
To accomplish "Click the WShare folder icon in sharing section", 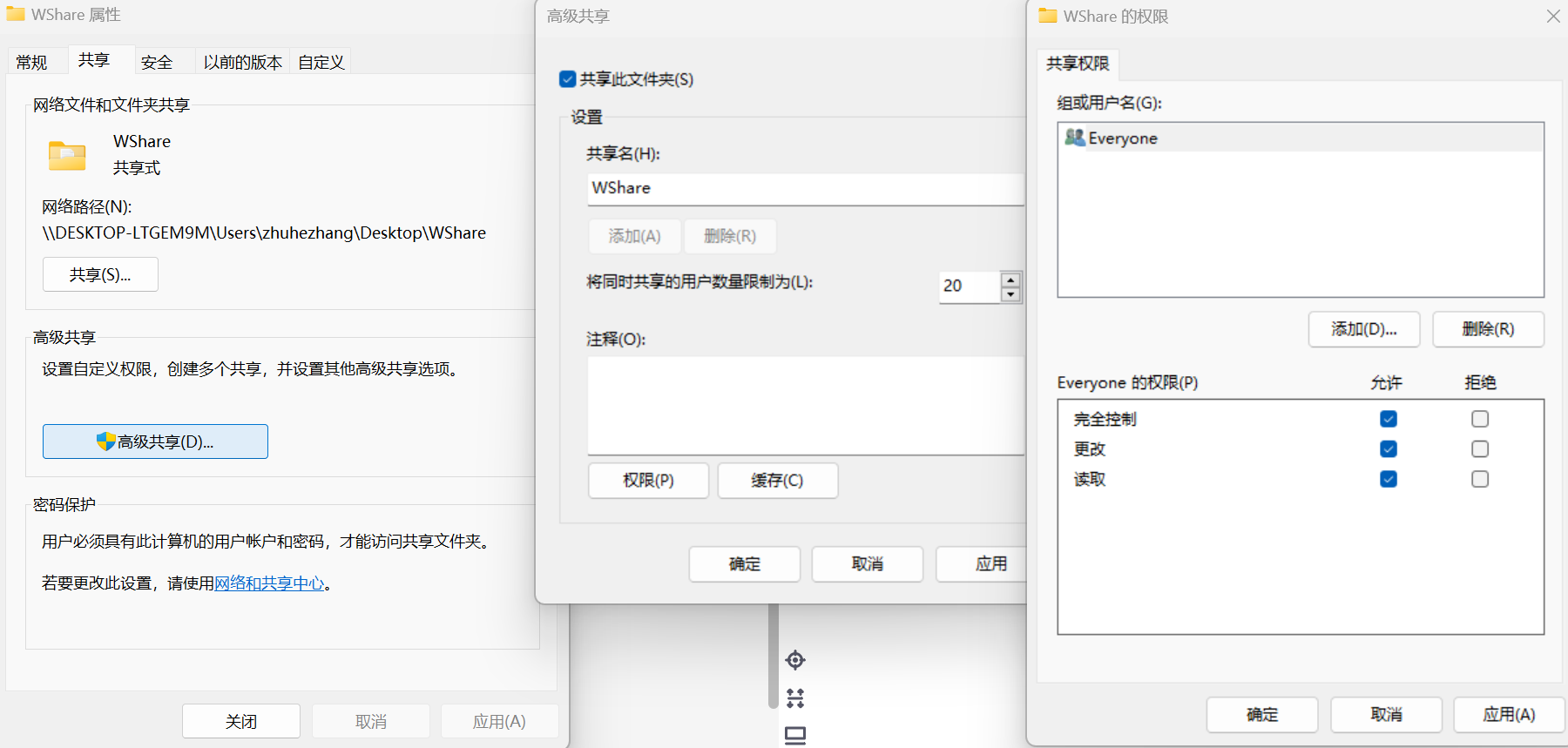I will (x=67, y=155).
